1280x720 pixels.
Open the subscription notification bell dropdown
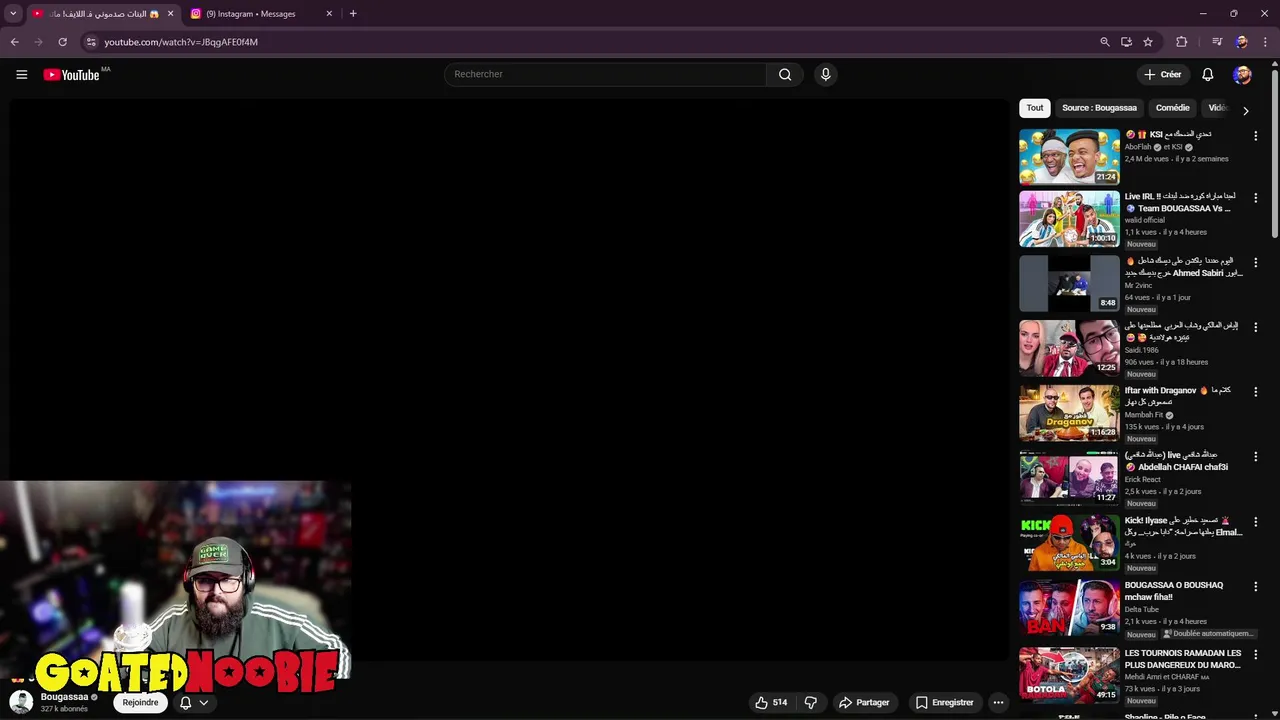click(194, 702)
